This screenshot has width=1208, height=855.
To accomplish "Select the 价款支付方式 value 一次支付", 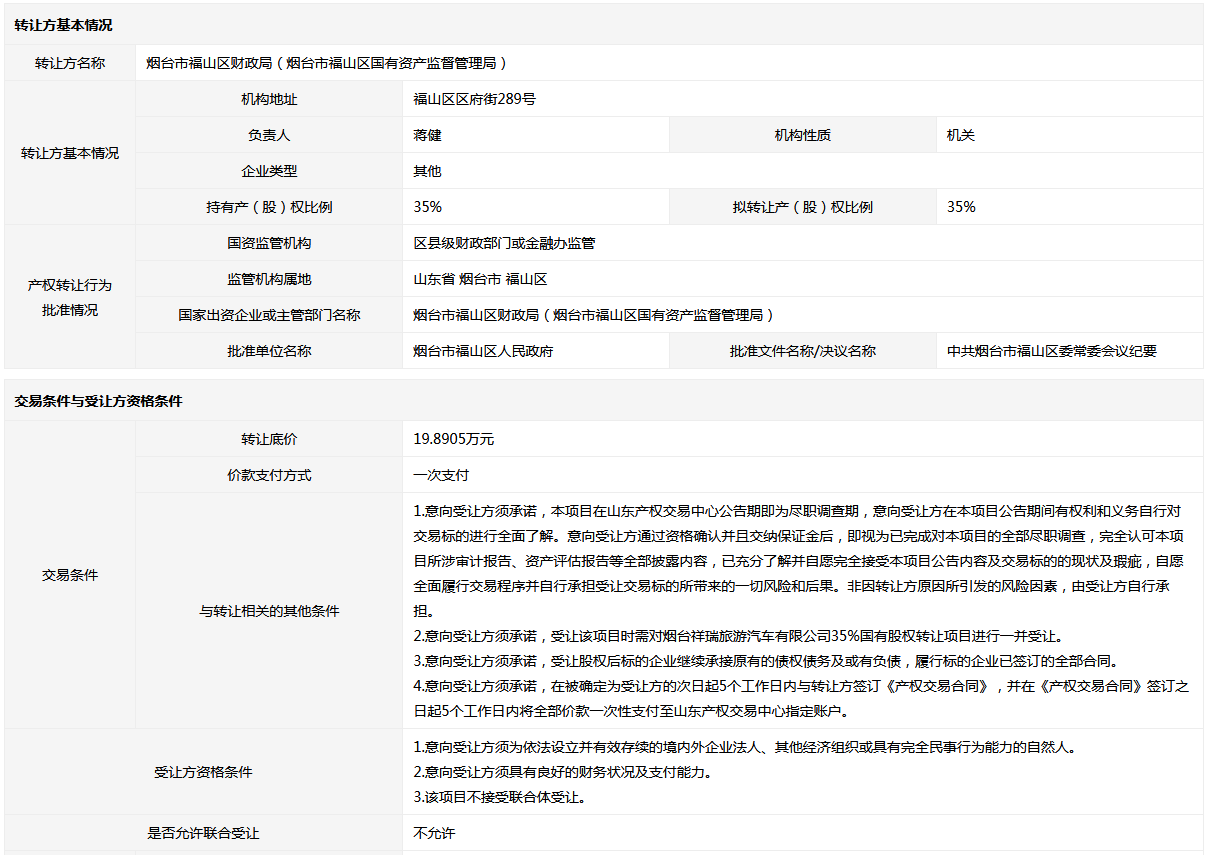I will pyautogui.click(x=441, y=475).
